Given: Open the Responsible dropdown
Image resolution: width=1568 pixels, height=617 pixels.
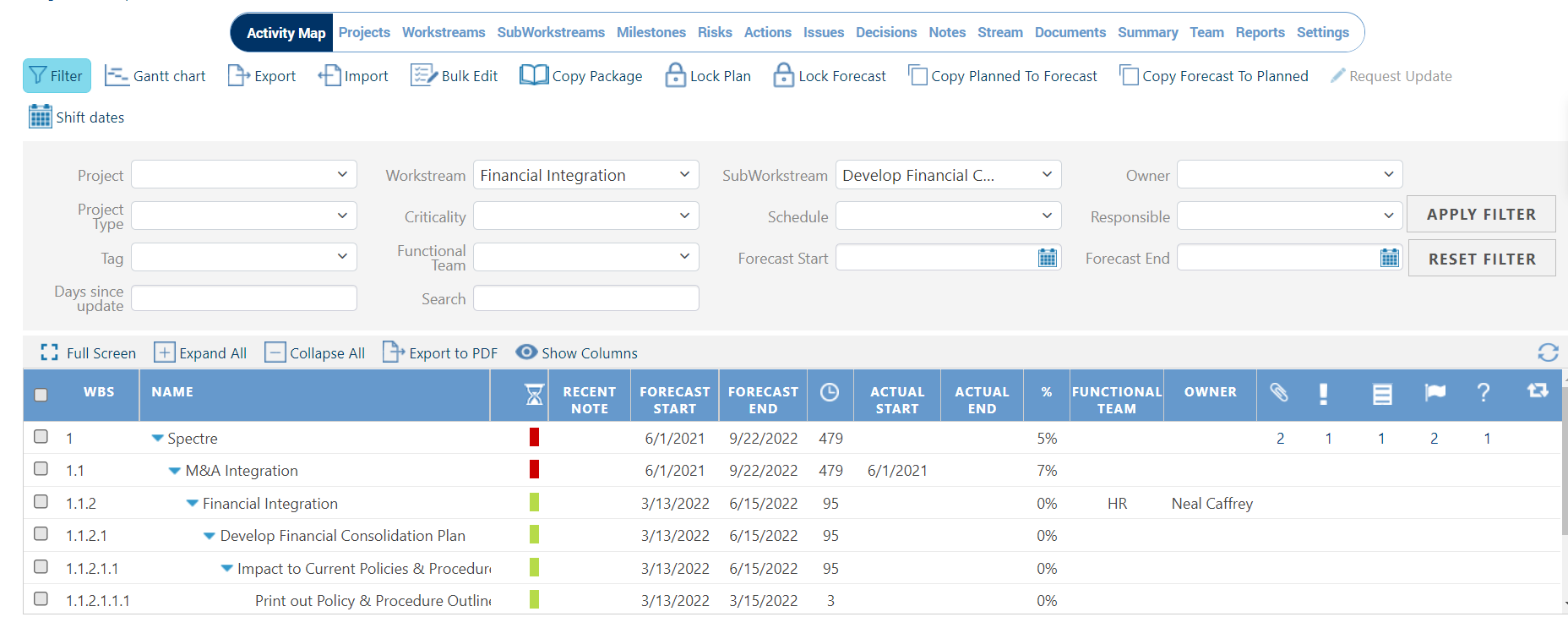Looking at the screenshot, I should click(x=1290, y=216).
